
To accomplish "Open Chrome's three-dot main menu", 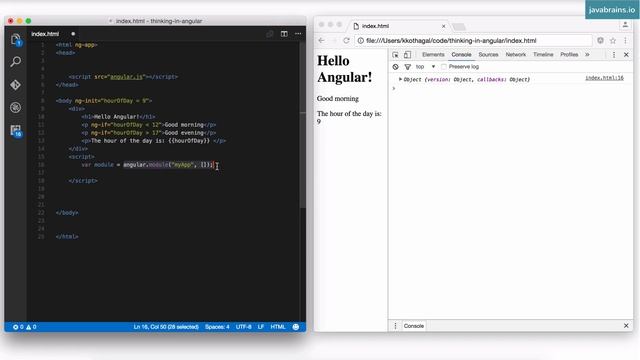I will 625,40.
